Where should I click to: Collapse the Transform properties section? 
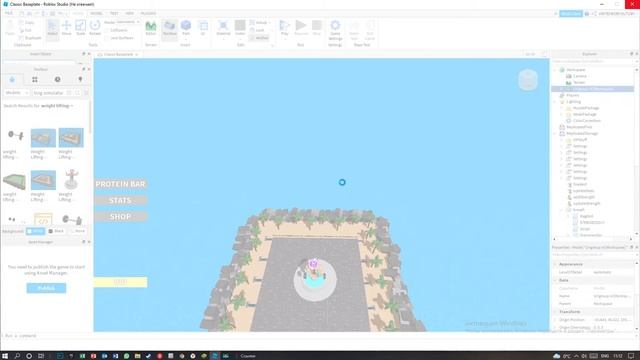pyautogui.click(x=556, y=312)
